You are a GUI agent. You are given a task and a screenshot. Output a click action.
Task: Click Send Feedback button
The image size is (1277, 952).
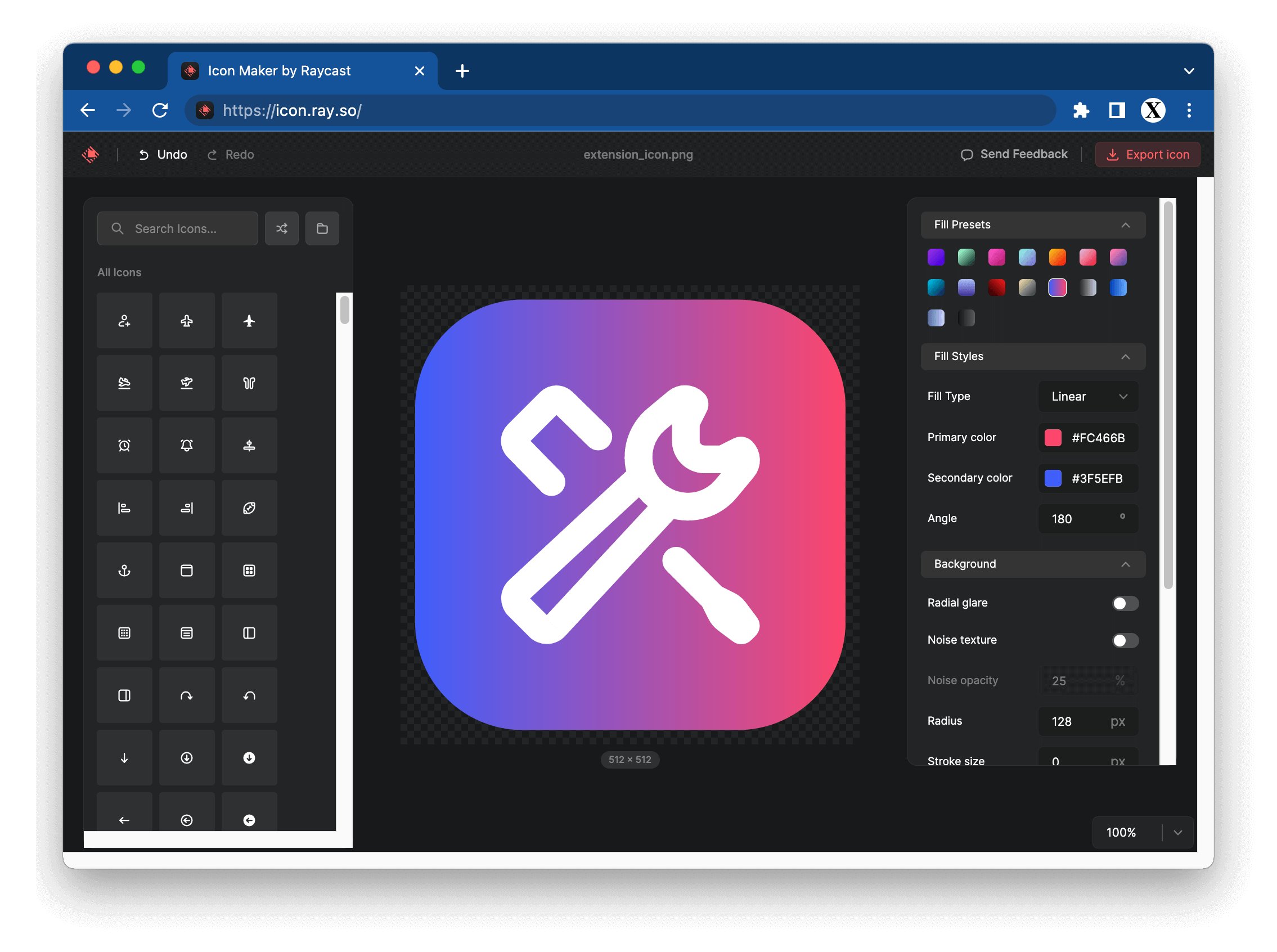pos(1014,155)
